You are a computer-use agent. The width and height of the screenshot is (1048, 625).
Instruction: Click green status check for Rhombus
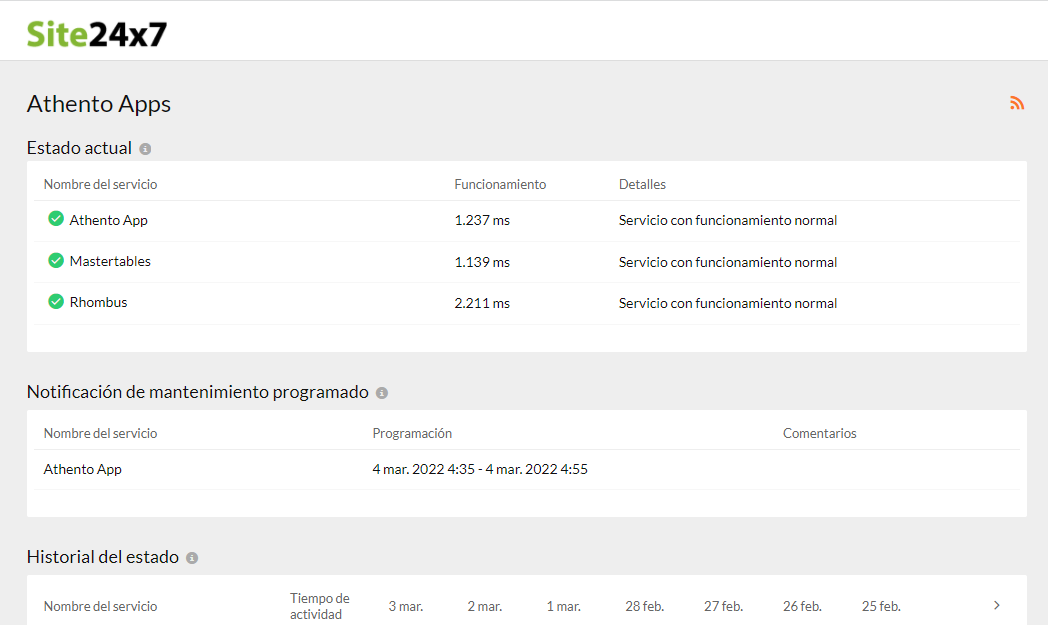[x=56, y=301]
